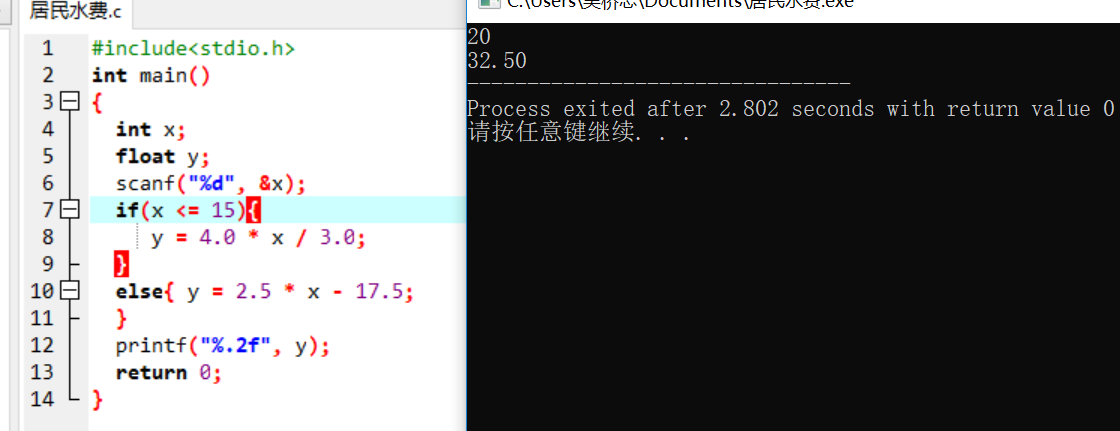Screen dimensions: 1120x431
Task: Click line number 14 in the gutter
Action: coord(42,399)
